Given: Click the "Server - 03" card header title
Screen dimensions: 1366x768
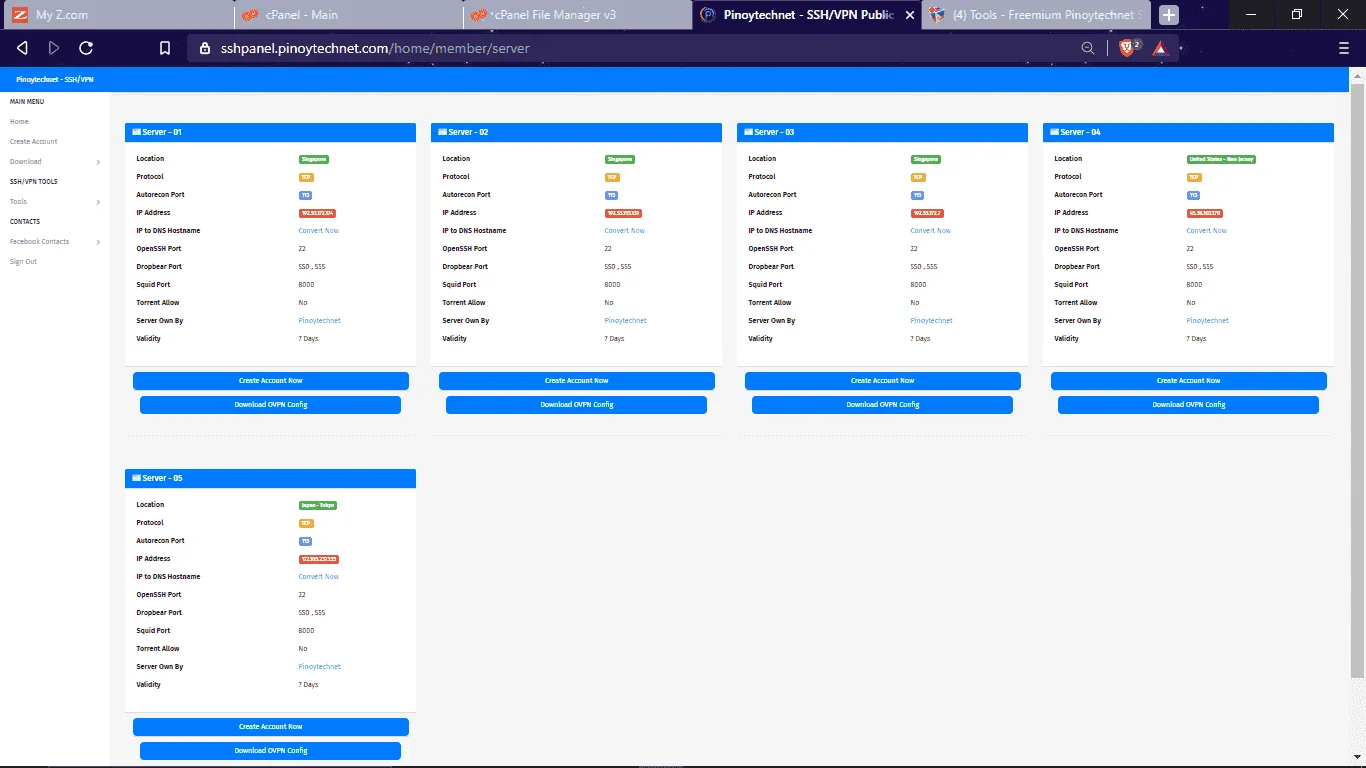Looking at the screenshot, I should tap(774, 132).
